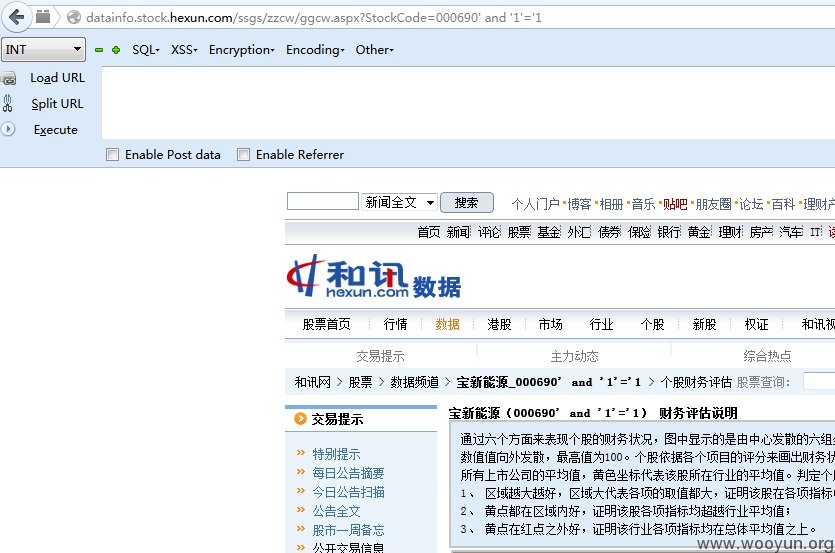The width and height of the screenshot is (835, 553).
Task: Click Load URL button
Action: (57, 78)
